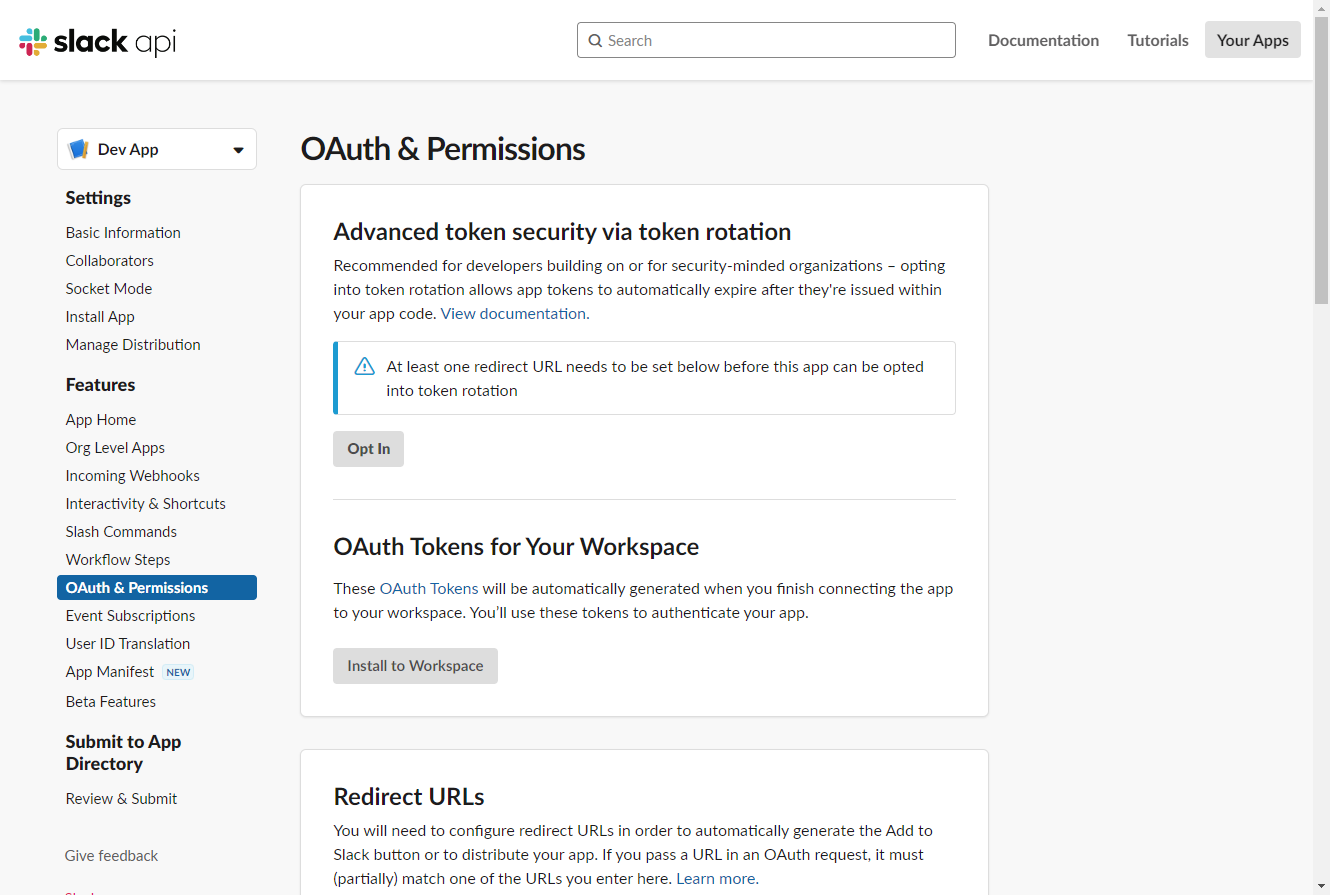Click the Slack API logo

tap(97, 41)
